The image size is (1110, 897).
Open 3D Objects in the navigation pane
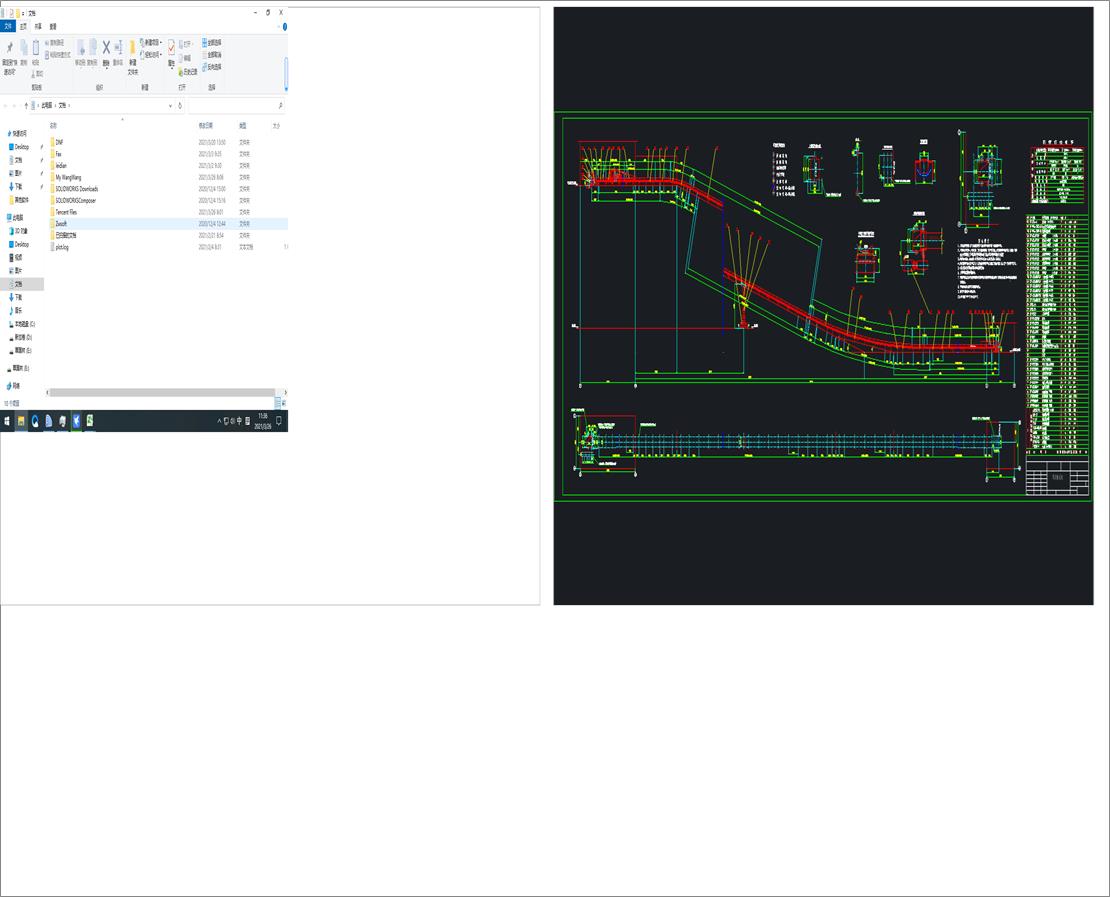19,231
